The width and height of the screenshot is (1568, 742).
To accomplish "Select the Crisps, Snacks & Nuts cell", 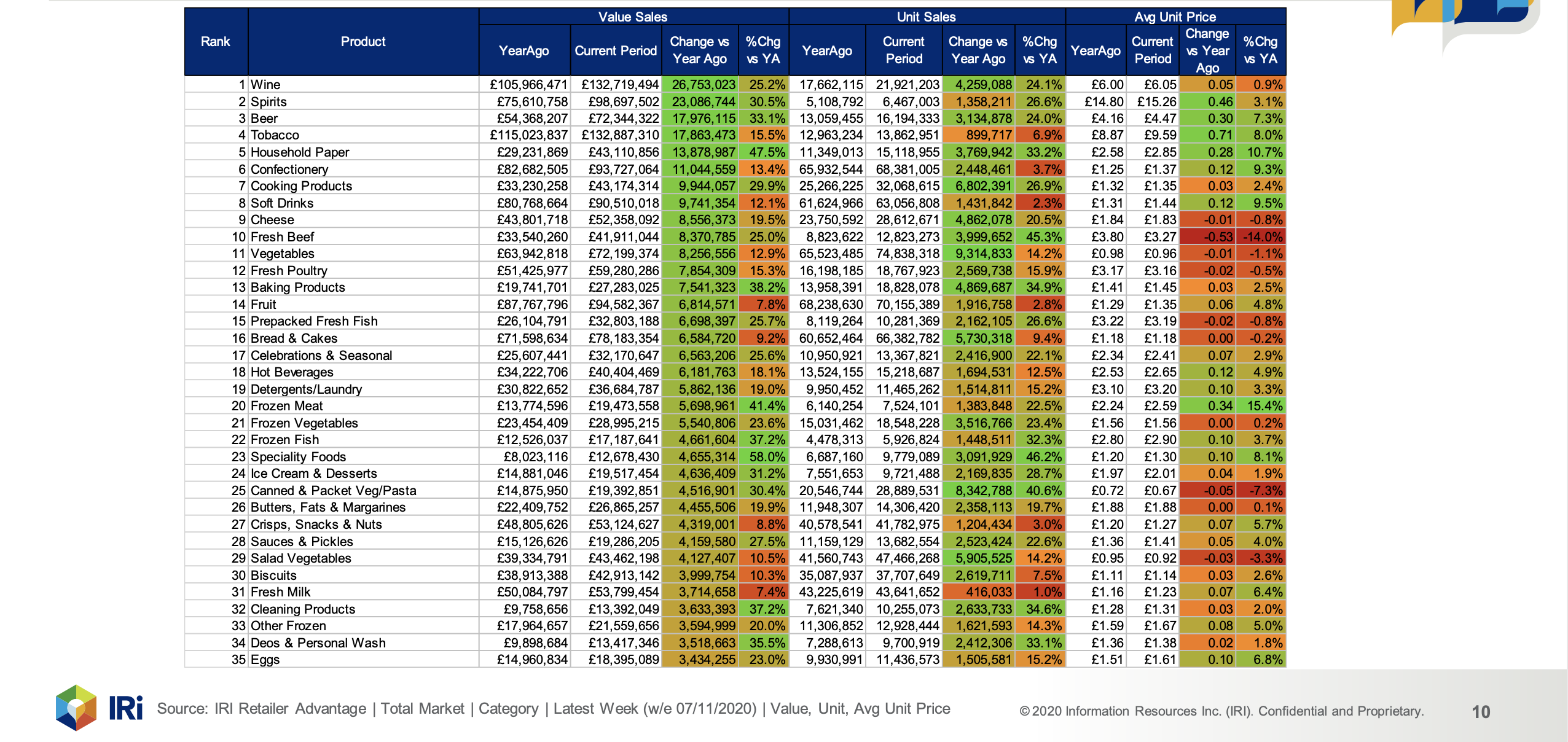I will tap(363, 525).
